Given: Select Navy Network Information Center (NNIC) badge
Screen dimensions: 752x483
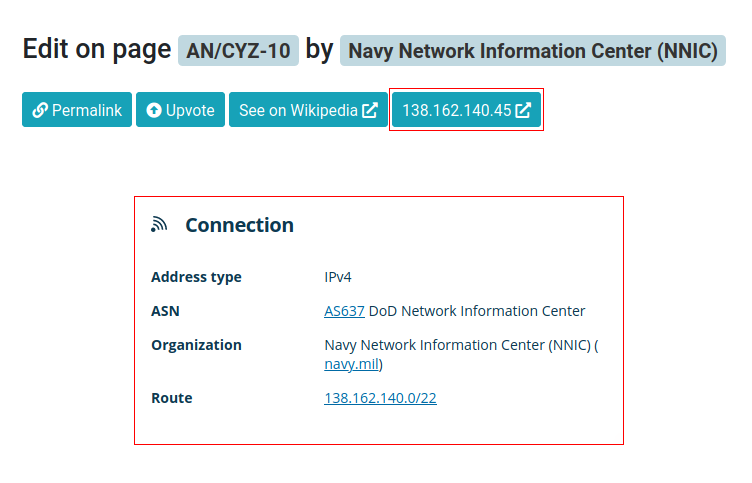Looking at the screenshot, I should tap(533, 50).
